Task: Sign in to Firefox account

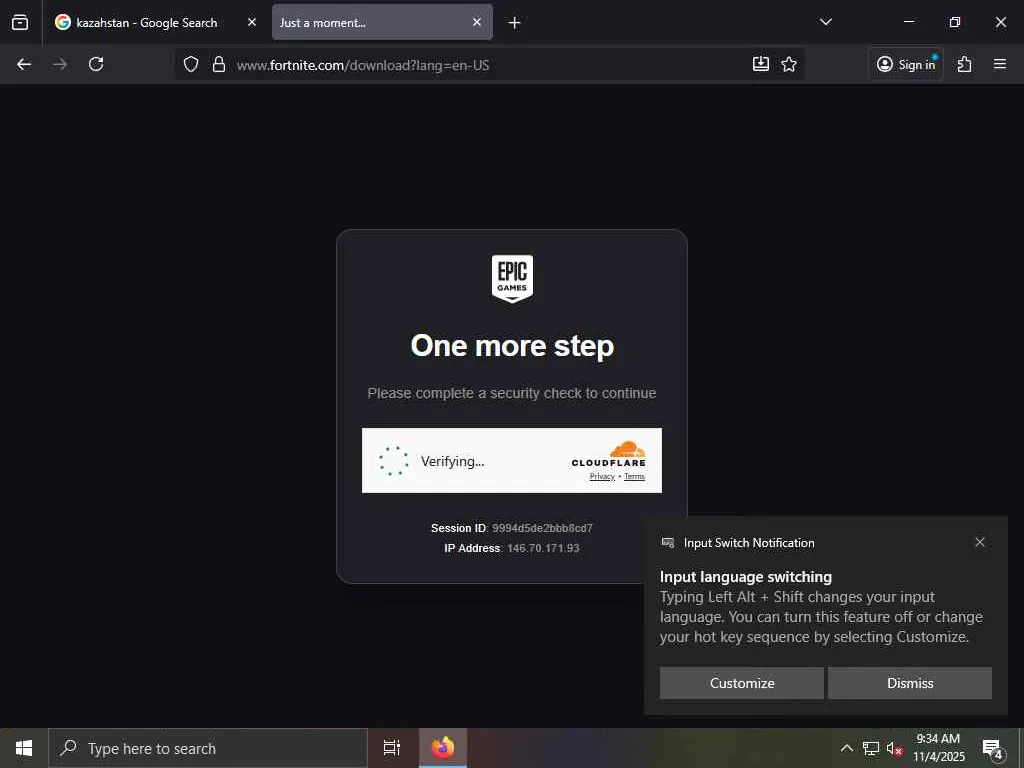Action: (x=906, y=64)
